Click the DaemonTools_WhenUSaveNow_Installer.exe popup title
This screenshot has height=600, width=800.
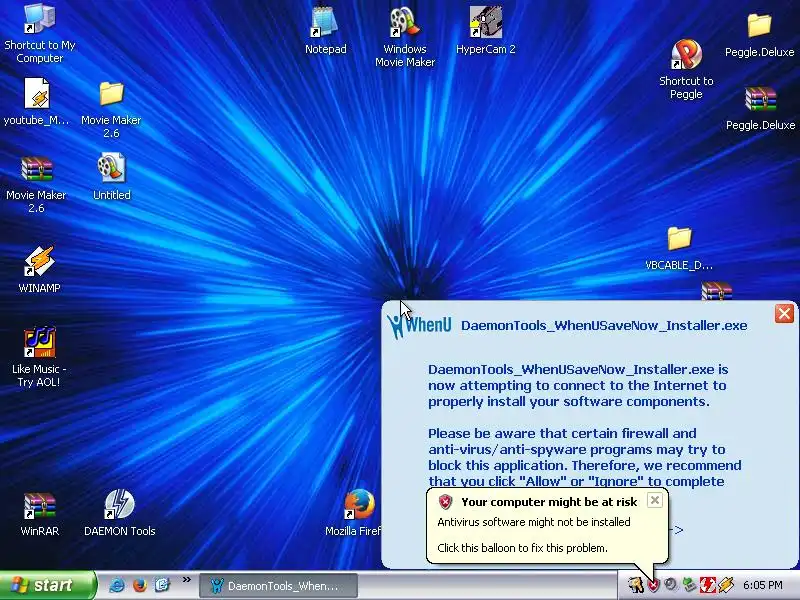pyautogui.click(x=604, y=326)
